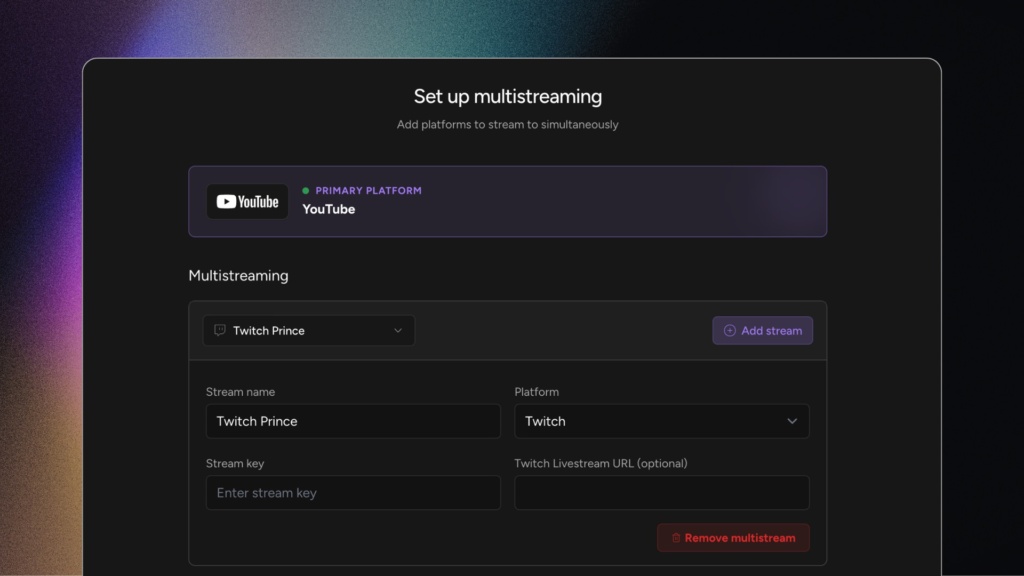Expand the Platform dropdown showing Twitch
Screen dimensions: 1024x576
click(x=662, y=421)
